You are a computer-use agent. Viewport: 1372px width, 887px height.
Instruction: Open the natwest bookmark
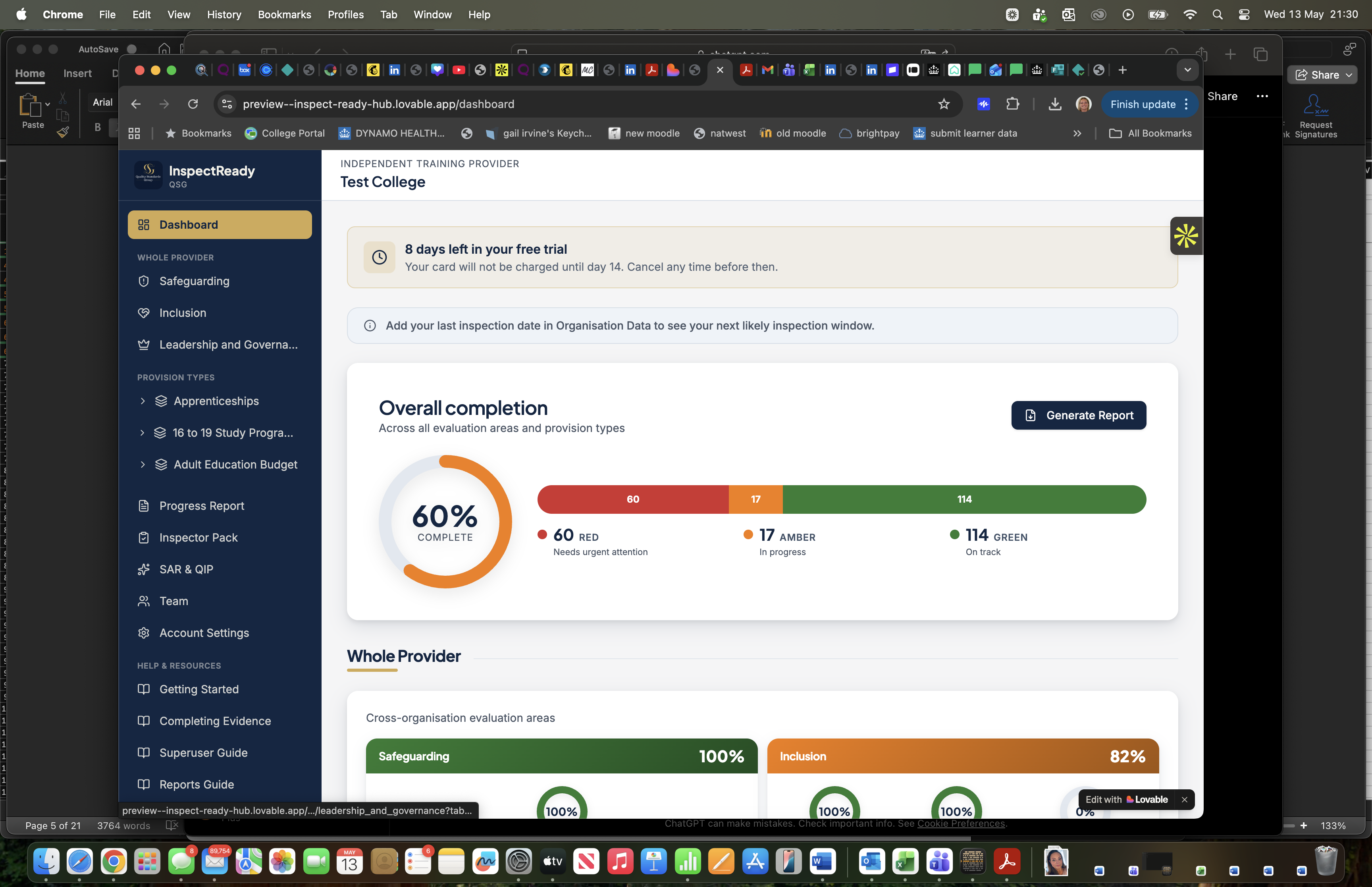pyautogui.click(x=720, y=133)
